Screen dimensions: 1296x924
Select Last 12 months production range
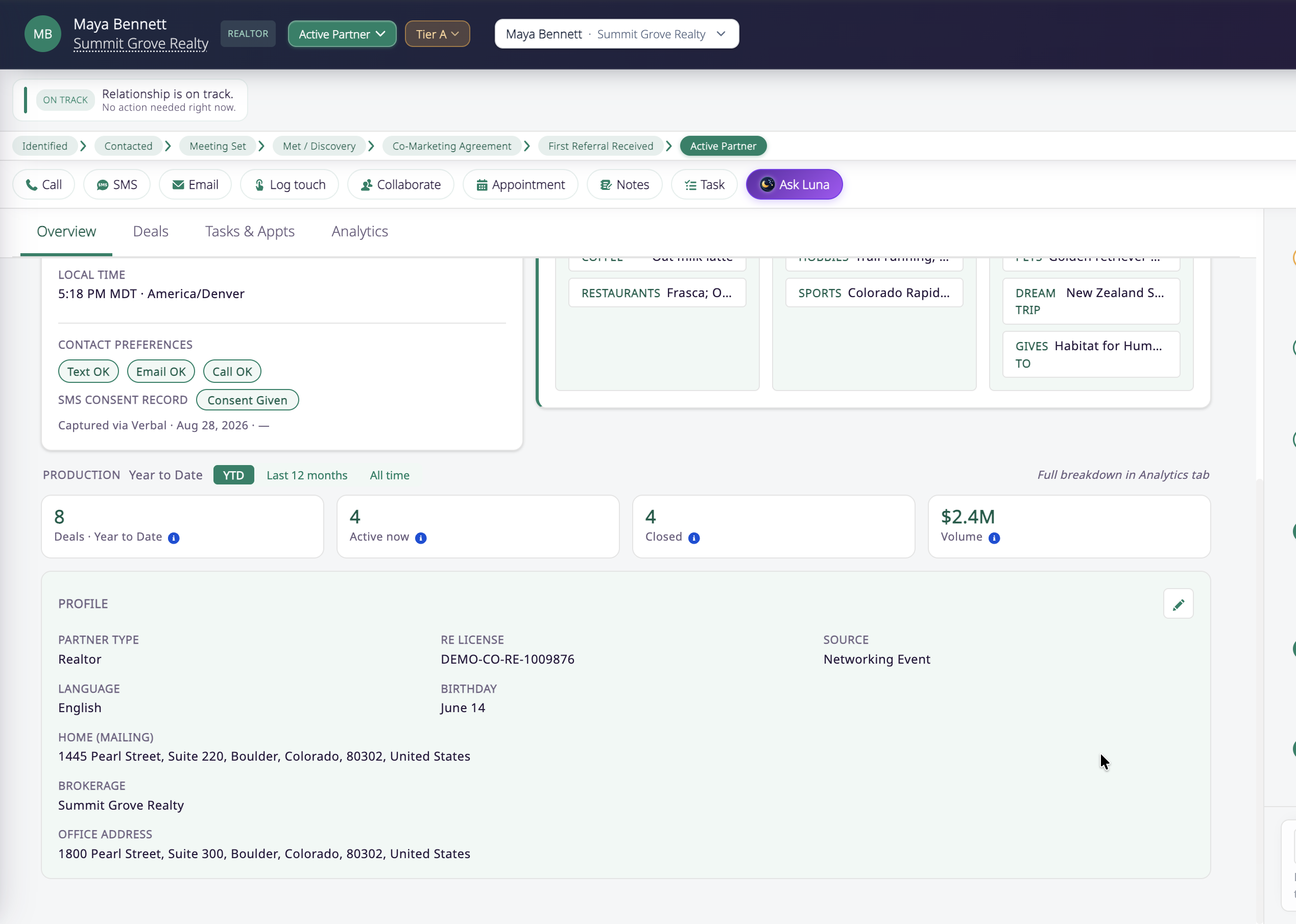coord(307,475)
